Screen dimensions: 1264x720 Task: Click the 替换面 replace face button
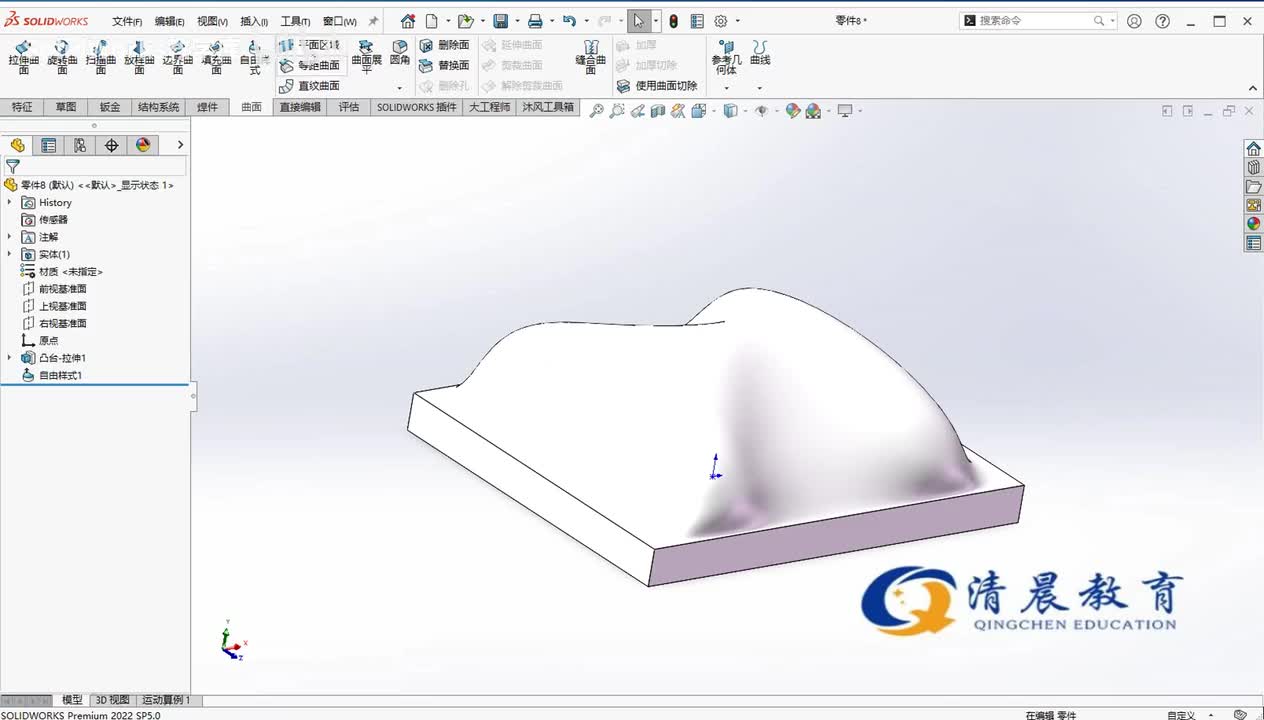(444, 65)
